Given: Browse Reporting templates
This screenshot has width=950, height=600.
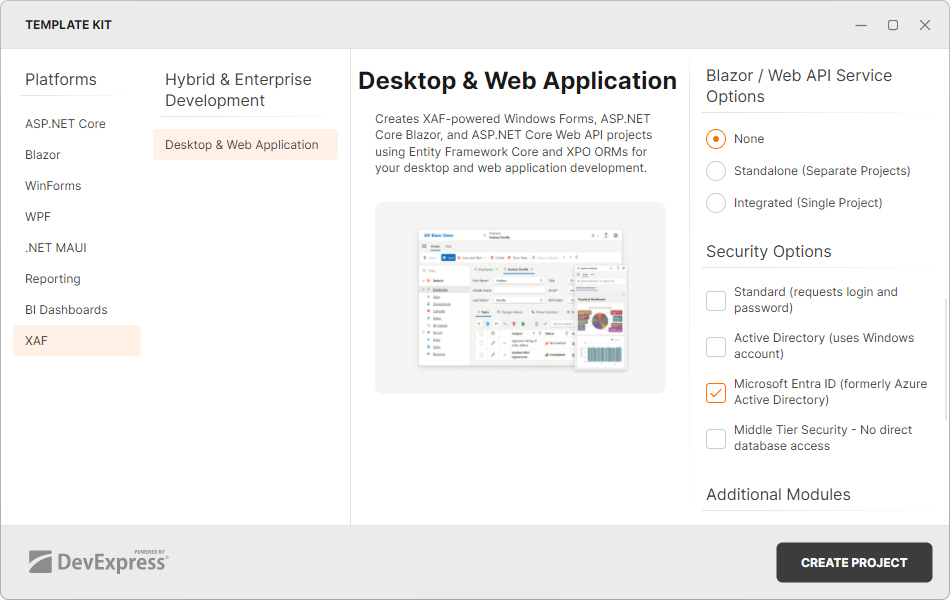Looking at the screenshot, I should [52, 278].
